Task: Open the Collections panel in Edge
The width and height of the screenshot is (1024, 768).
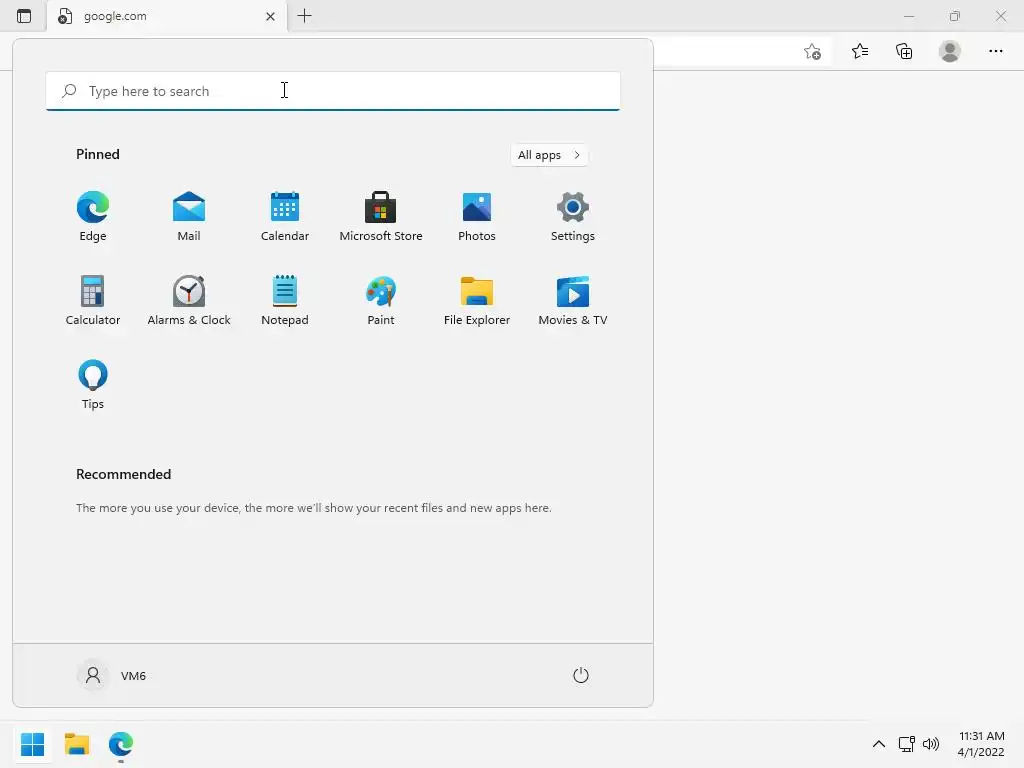Action: (x=904, y=51)
